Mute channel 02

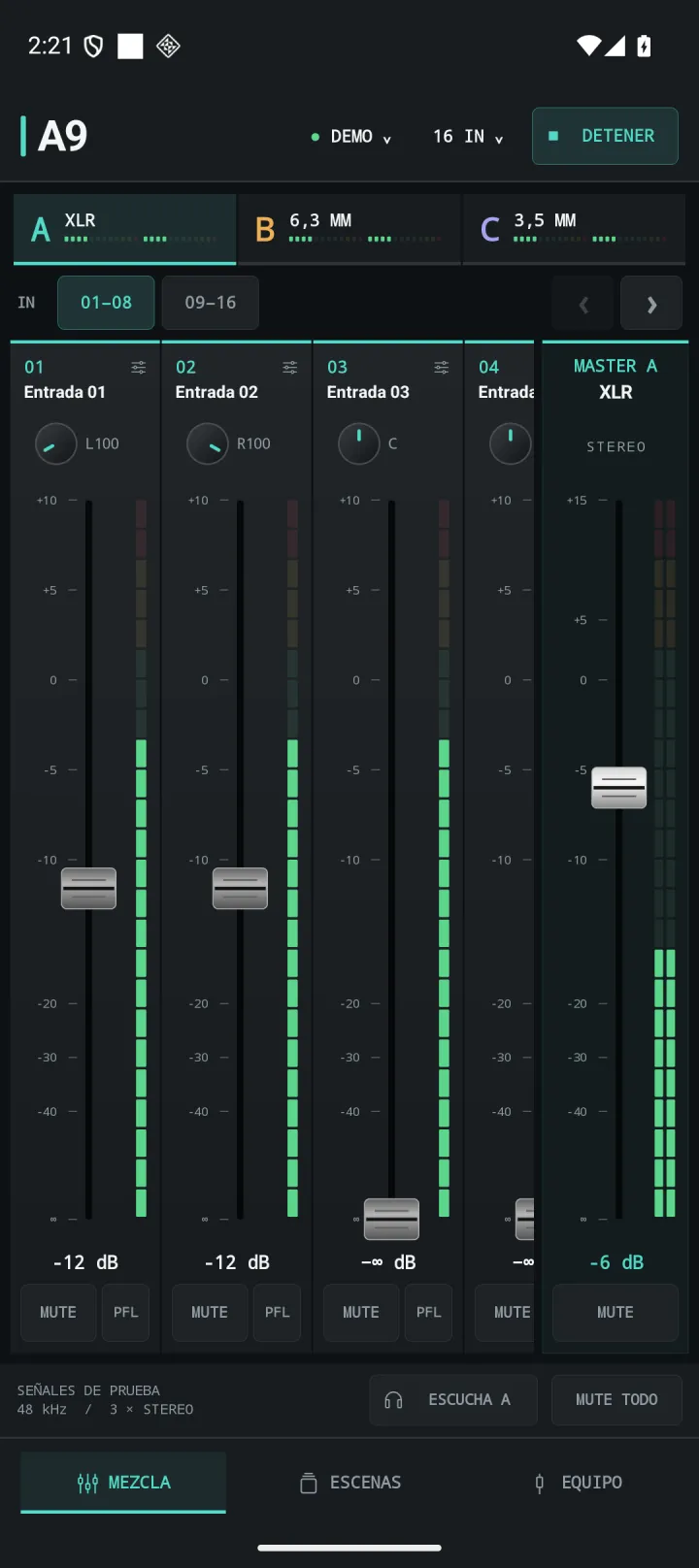[210, 1312]
